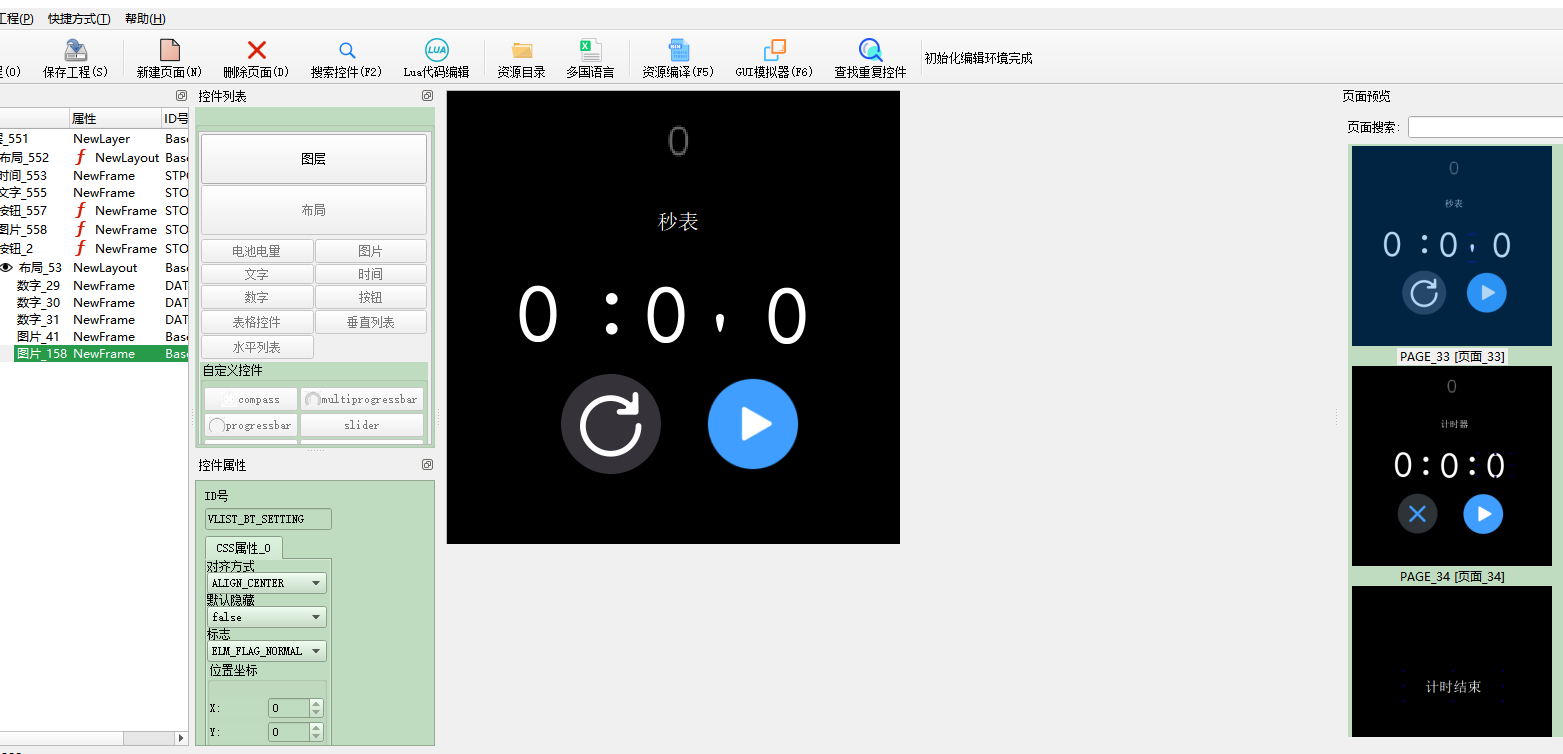Click the Layer (图层) widget button

[314, 159]
